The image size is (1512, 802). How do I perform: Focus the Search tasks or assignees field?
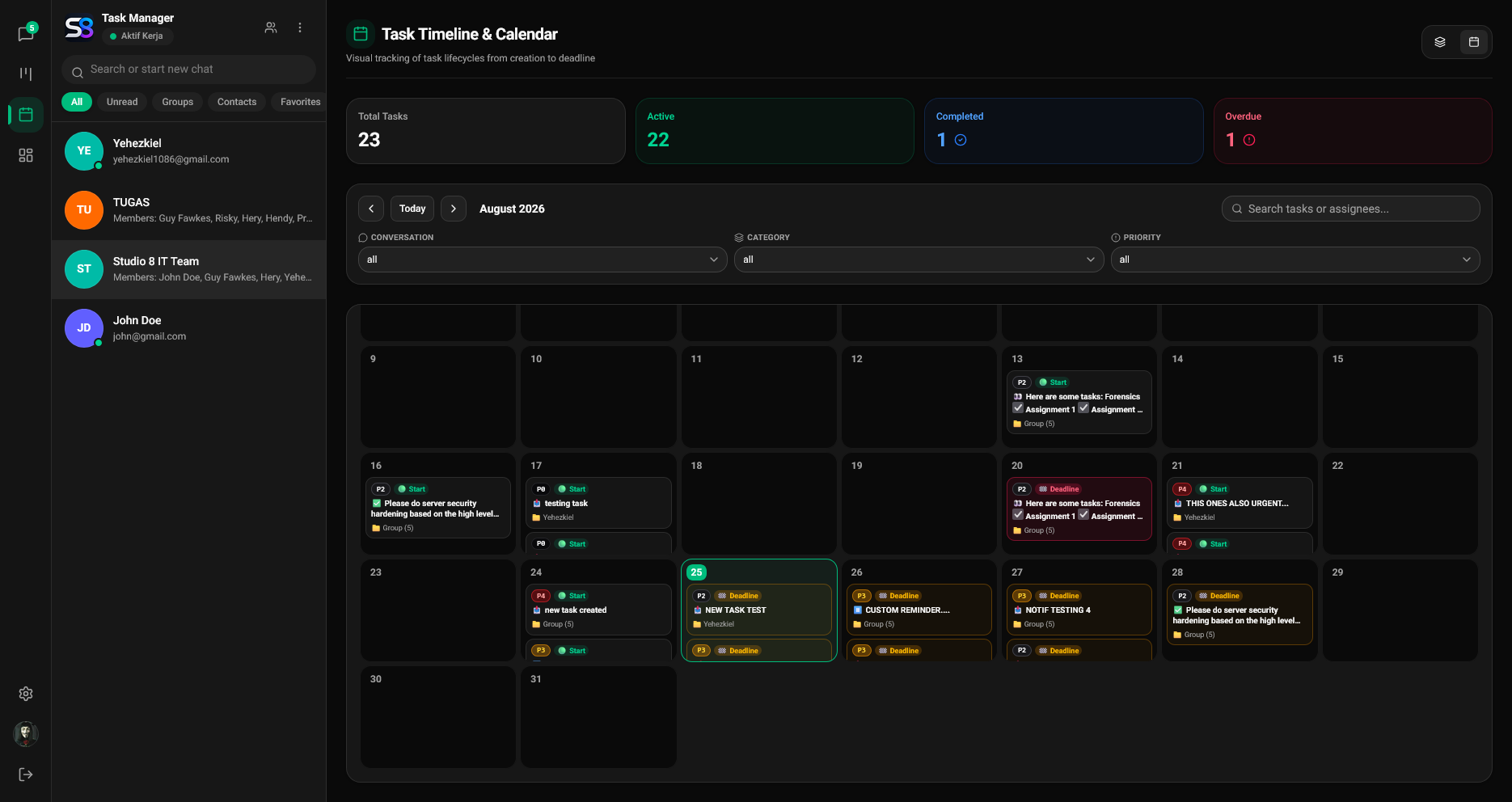click(1351, 209)
